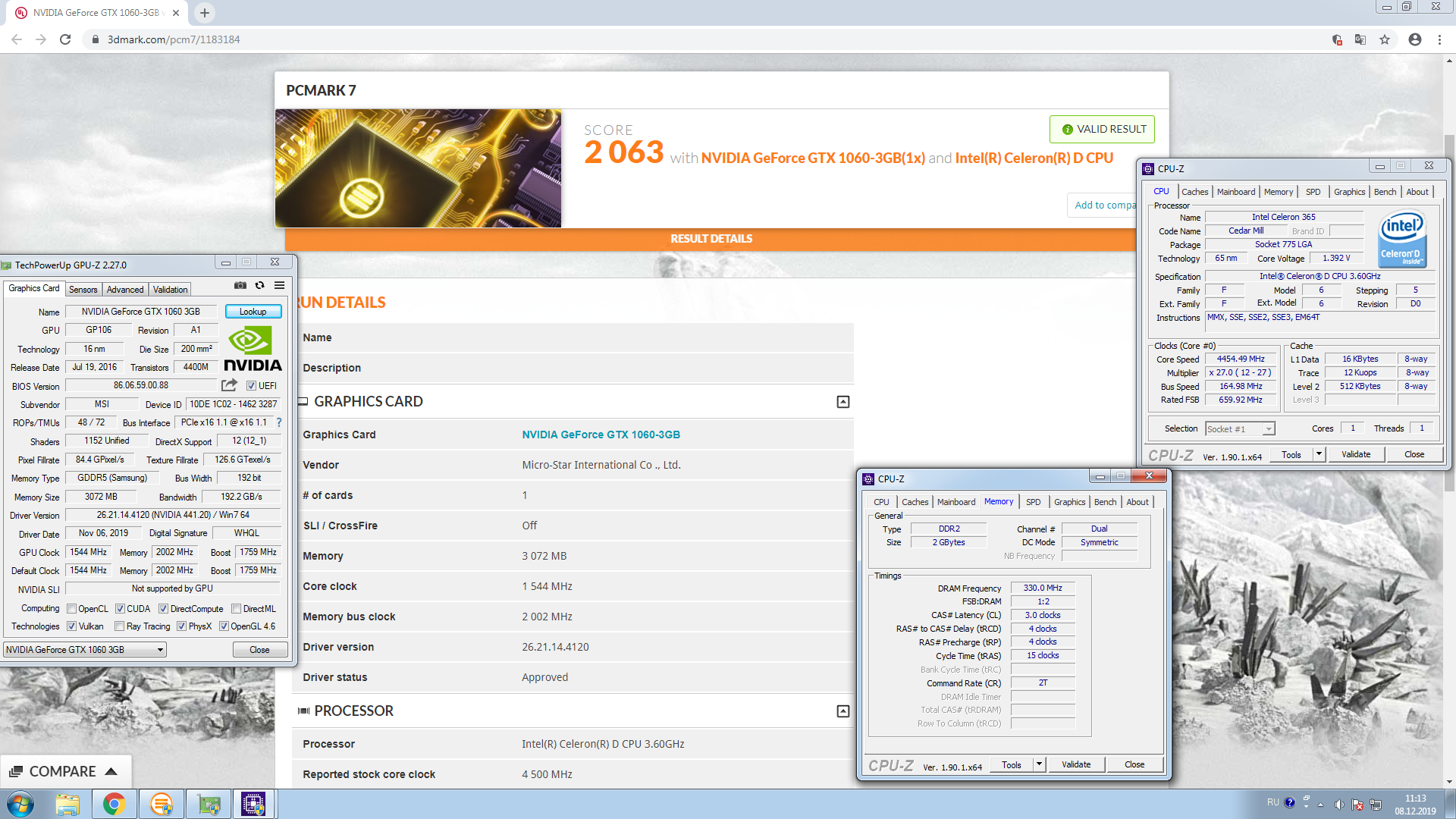Click the Lookup button in GPU-Z
Image resolution: width=1456 pixels, height=819 pixels.
coord(253,312)
